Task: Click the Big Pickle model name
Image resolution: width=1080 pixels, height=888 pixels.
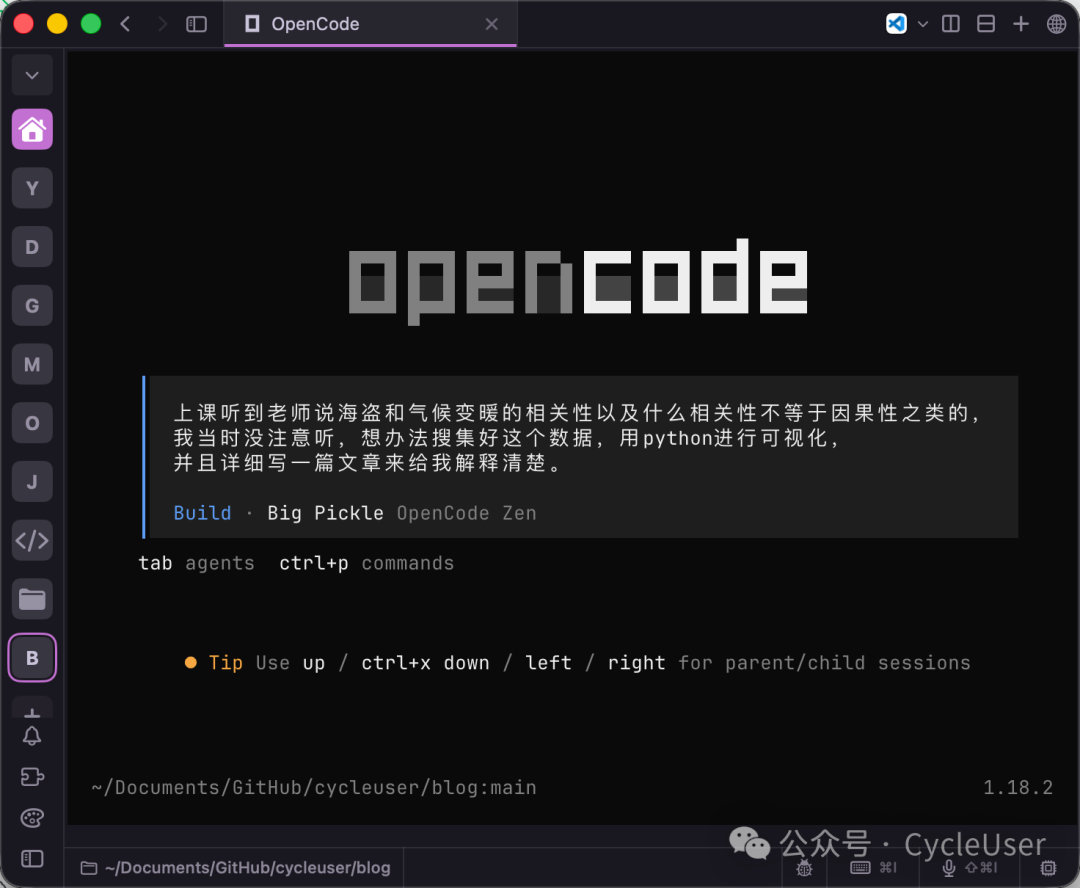Action: point(325,513)
